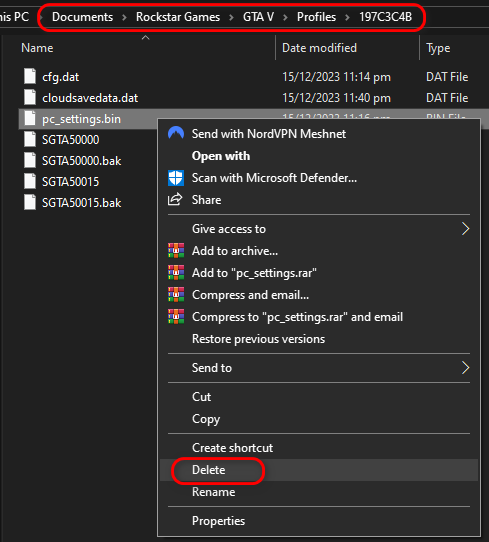Select Share in the context menu
Image resolution: width=489 pixels, height=542 pixels.
pyautogui.click(x=319, y=200)
